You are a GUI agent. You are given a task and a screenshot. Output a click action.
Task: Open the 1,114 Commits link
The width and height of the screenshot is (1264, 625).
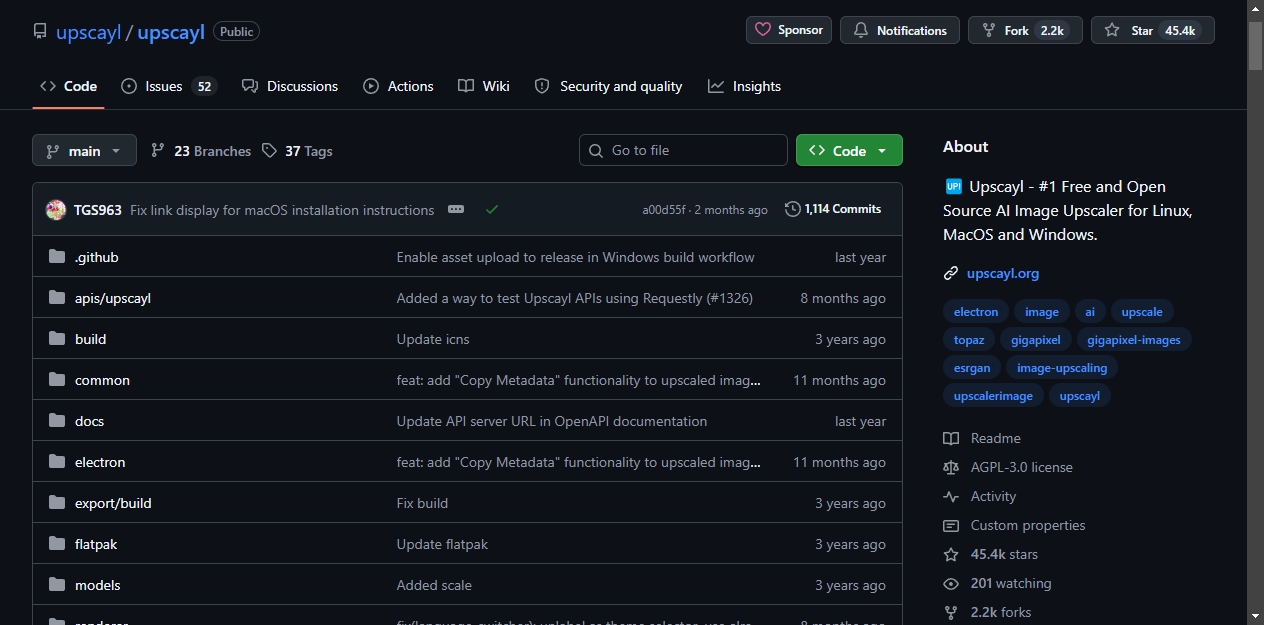pyautogui.click(x=833, y=209)
